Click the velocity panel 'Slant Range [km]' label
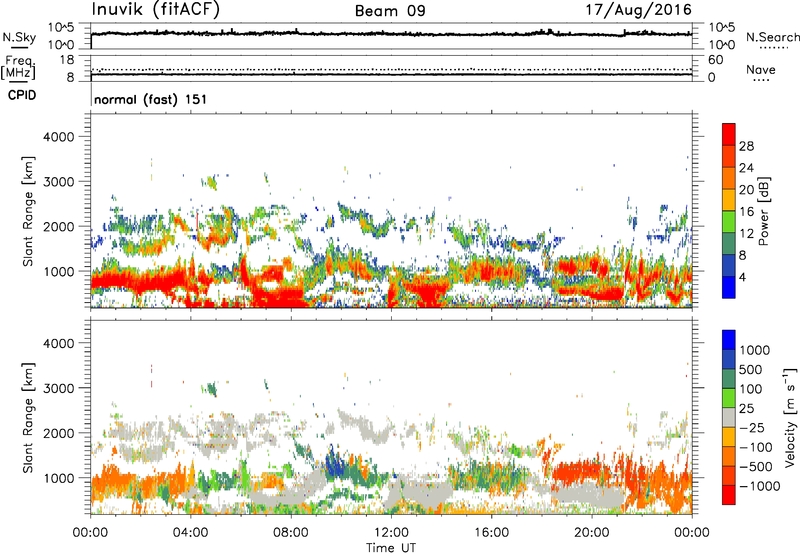800x554 pixels. click(28, 417)
